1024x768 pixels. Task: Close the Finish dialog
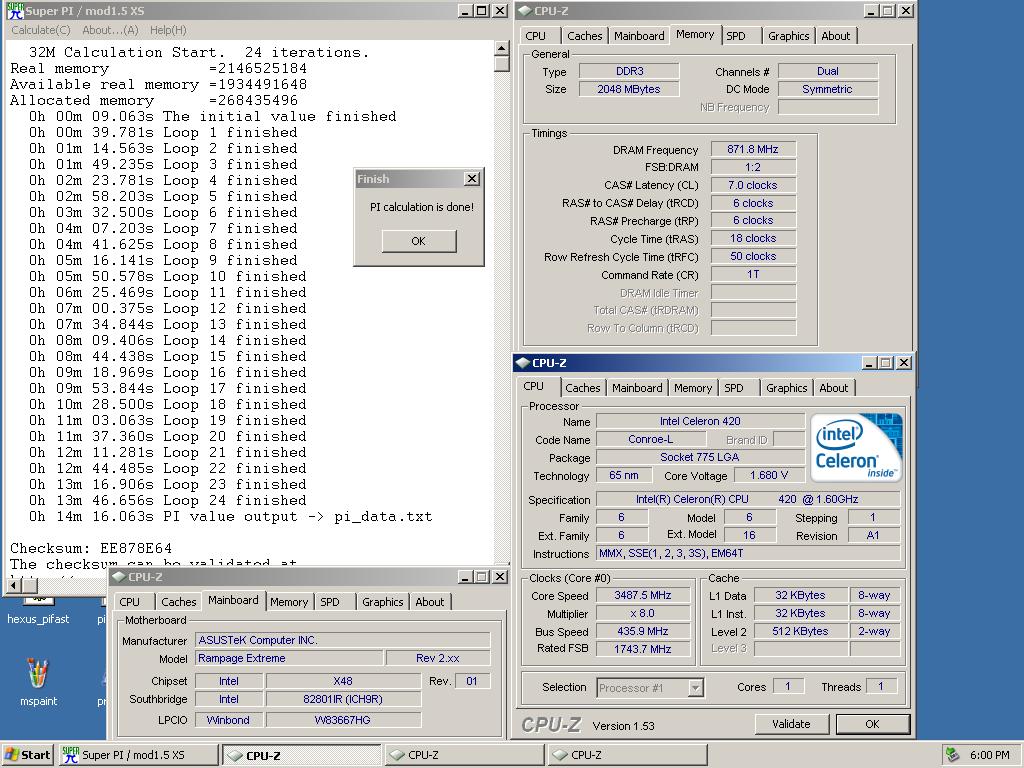point(472,178)
